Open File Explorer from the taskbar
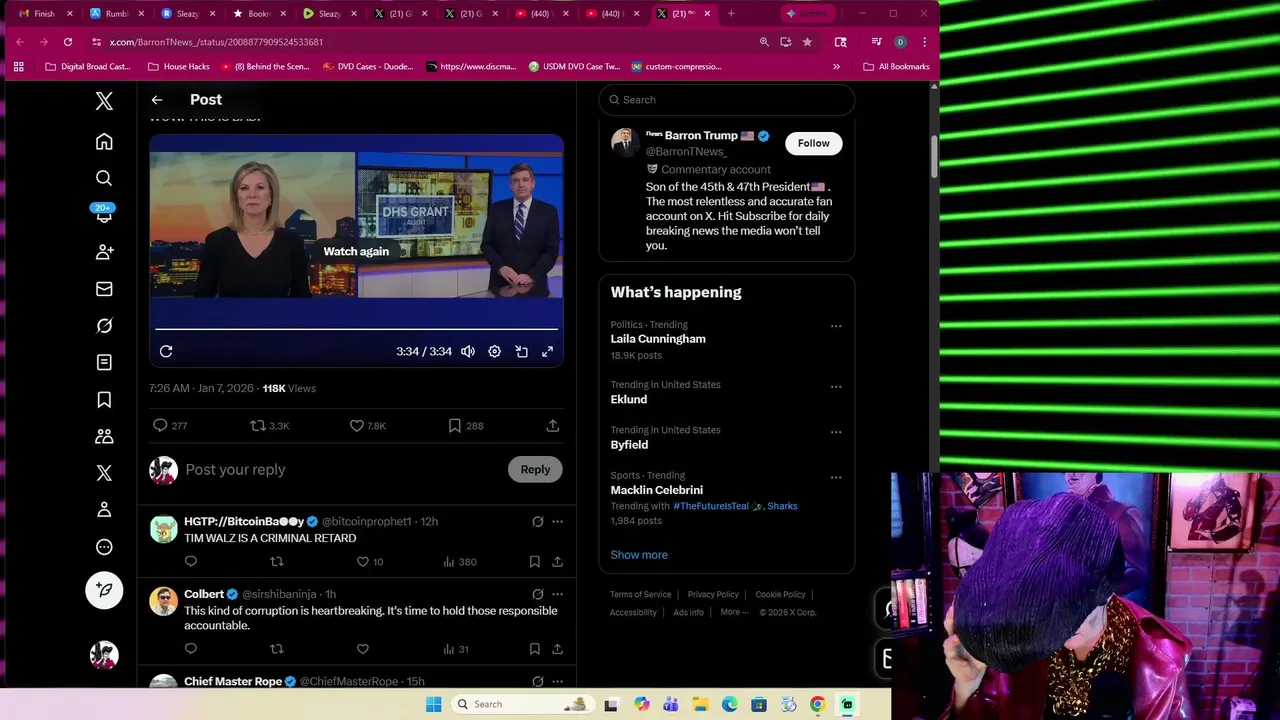Viewport: 1280px width, 720px height. point(700,704)
